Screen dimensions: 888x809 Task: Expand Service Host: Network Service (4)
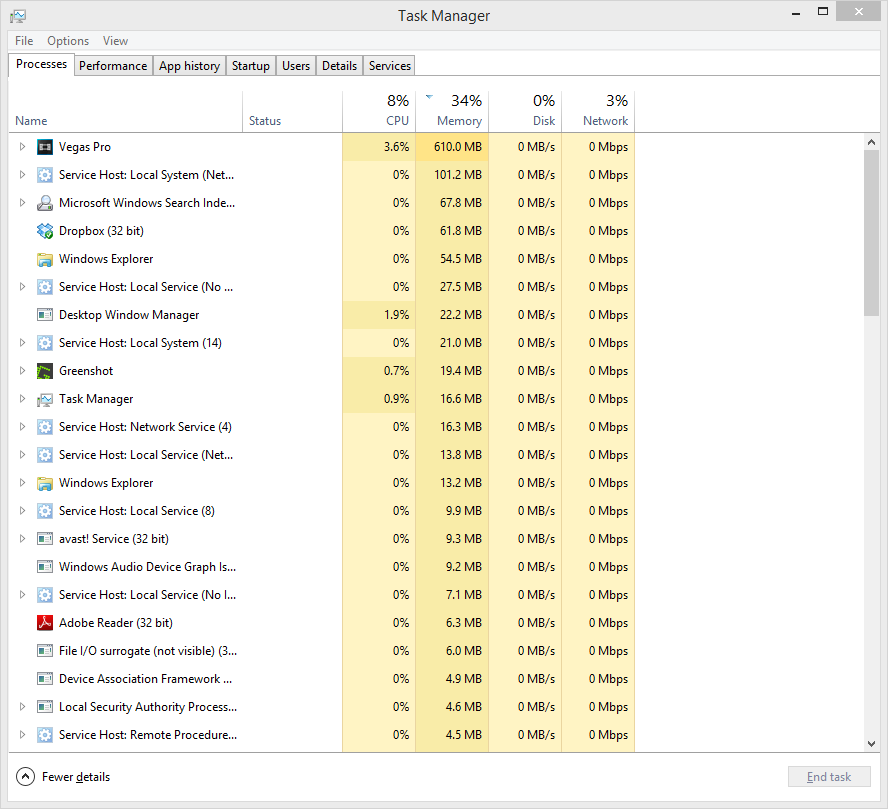click(23, 427)
